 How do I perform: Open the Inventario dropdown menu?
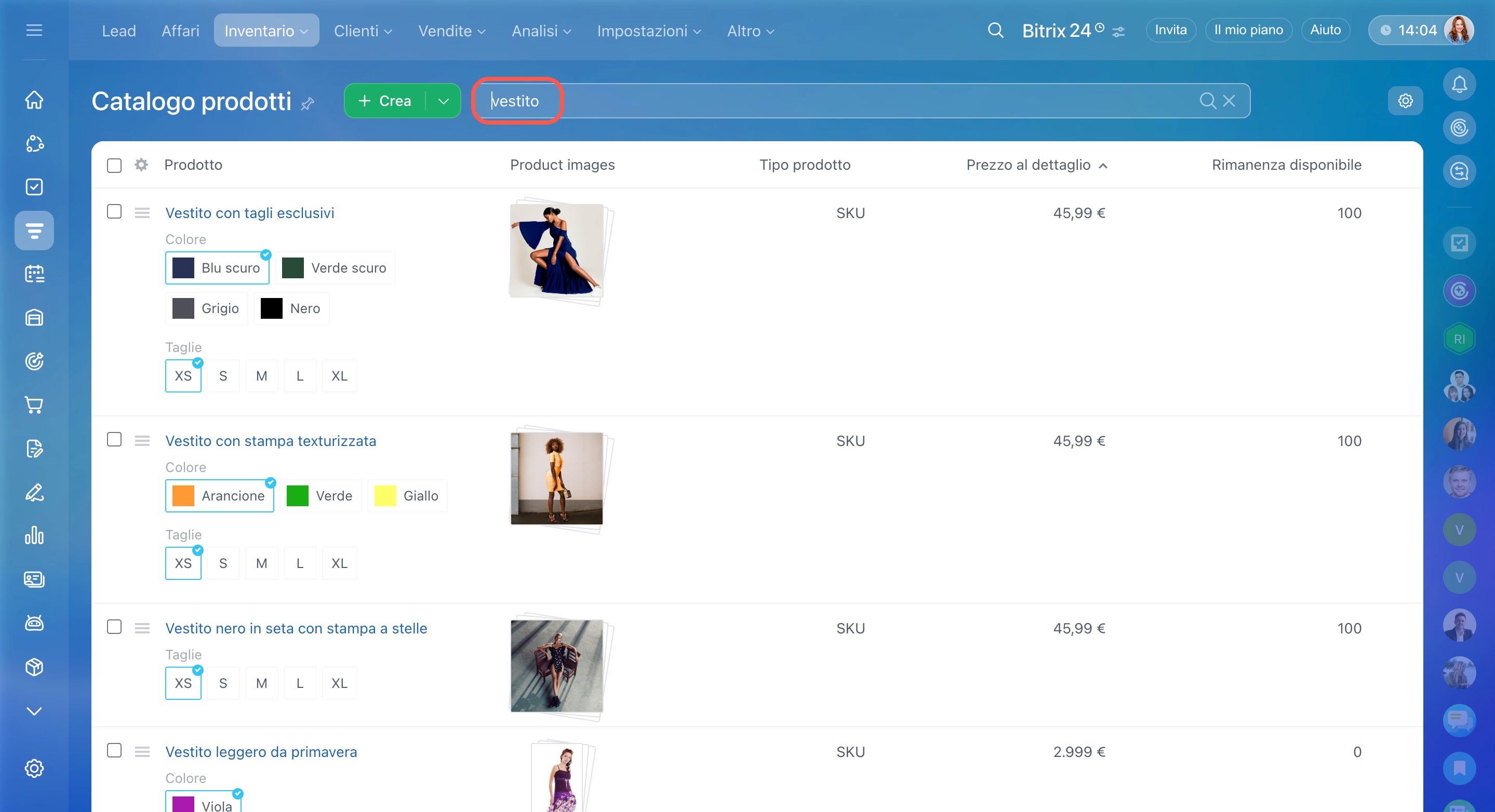[266, 31]
